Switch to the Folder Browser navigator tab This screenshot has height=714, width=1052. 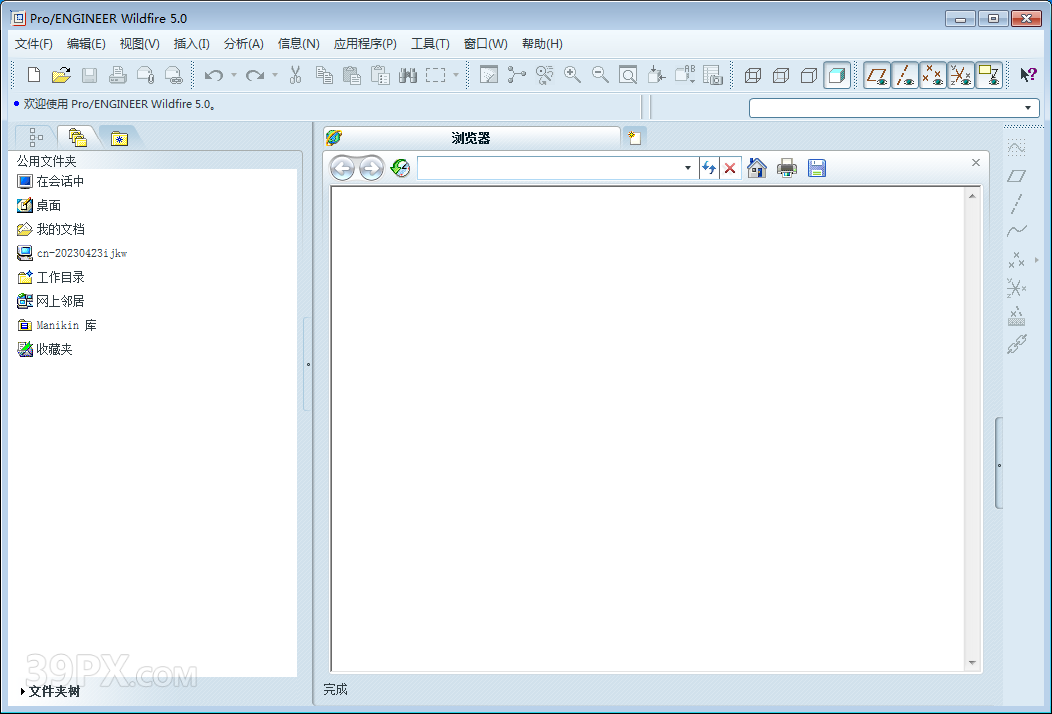point(78,138)
